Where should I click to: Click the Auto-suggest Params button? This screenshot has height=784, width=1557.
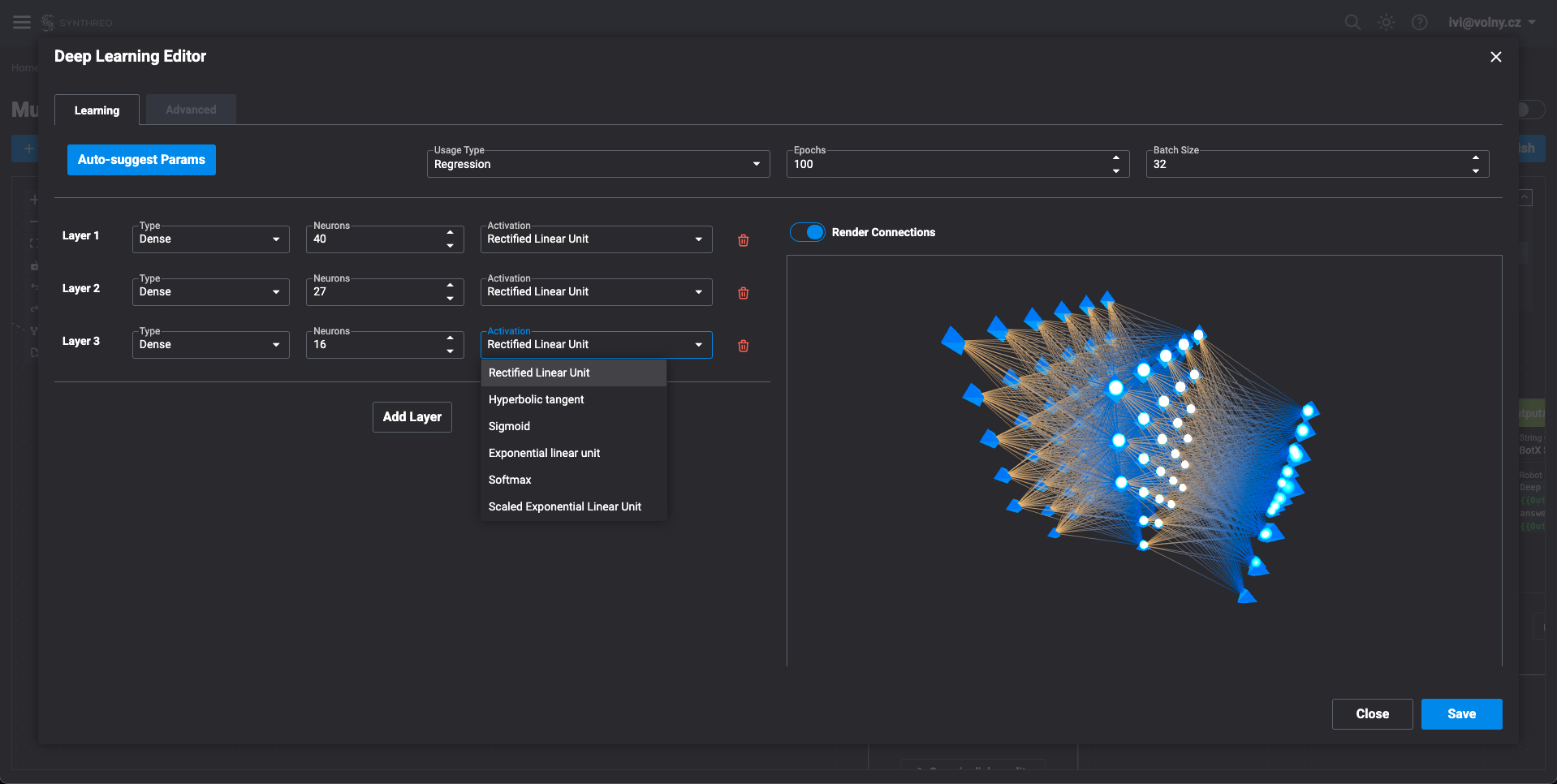tap(141, 160)
